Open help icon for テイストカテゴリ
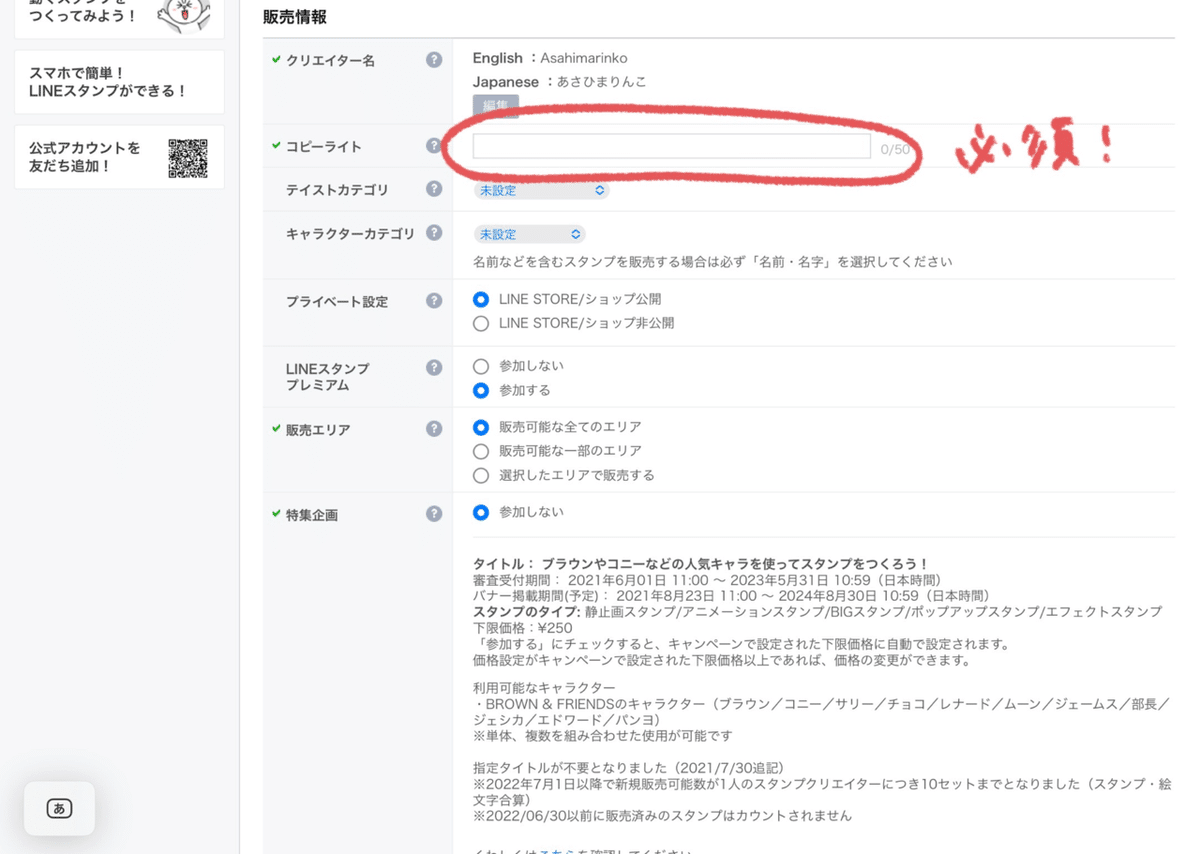The image size is (1200, 854). [434, 189]
